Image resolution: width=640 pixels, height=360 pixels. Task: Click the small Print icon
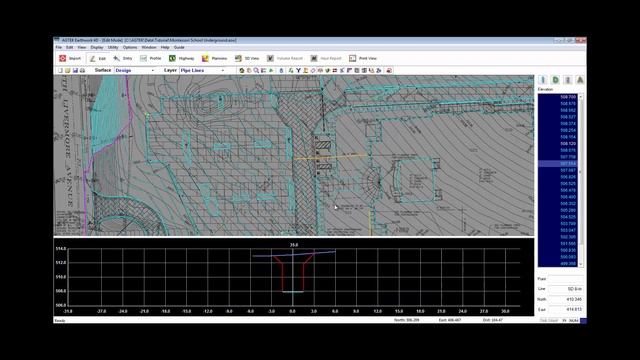[x=82, y=71]
